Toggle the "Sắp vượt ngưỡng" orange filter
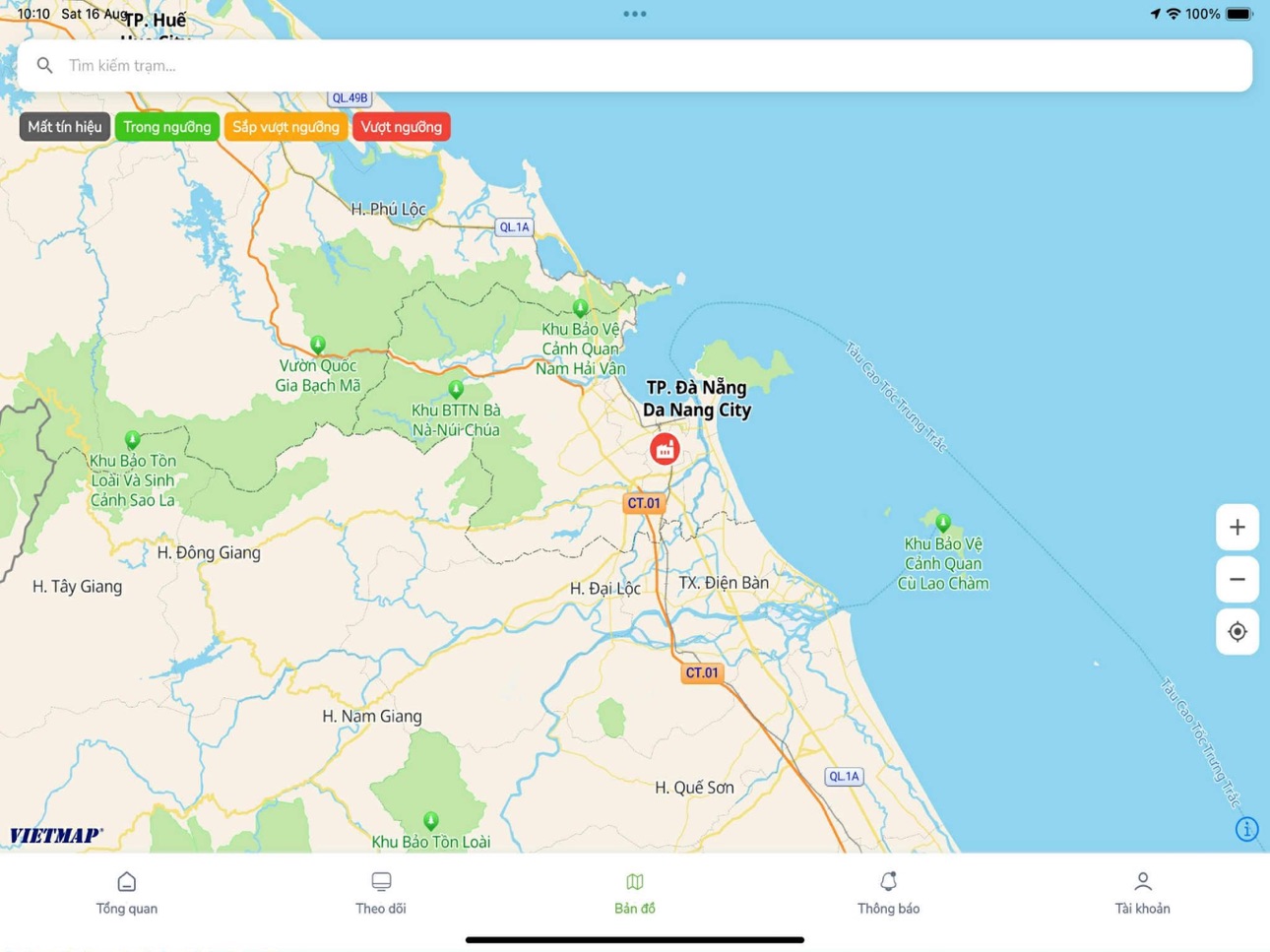This screenshot has height=952, width=1270. click(x=286, y=127)
